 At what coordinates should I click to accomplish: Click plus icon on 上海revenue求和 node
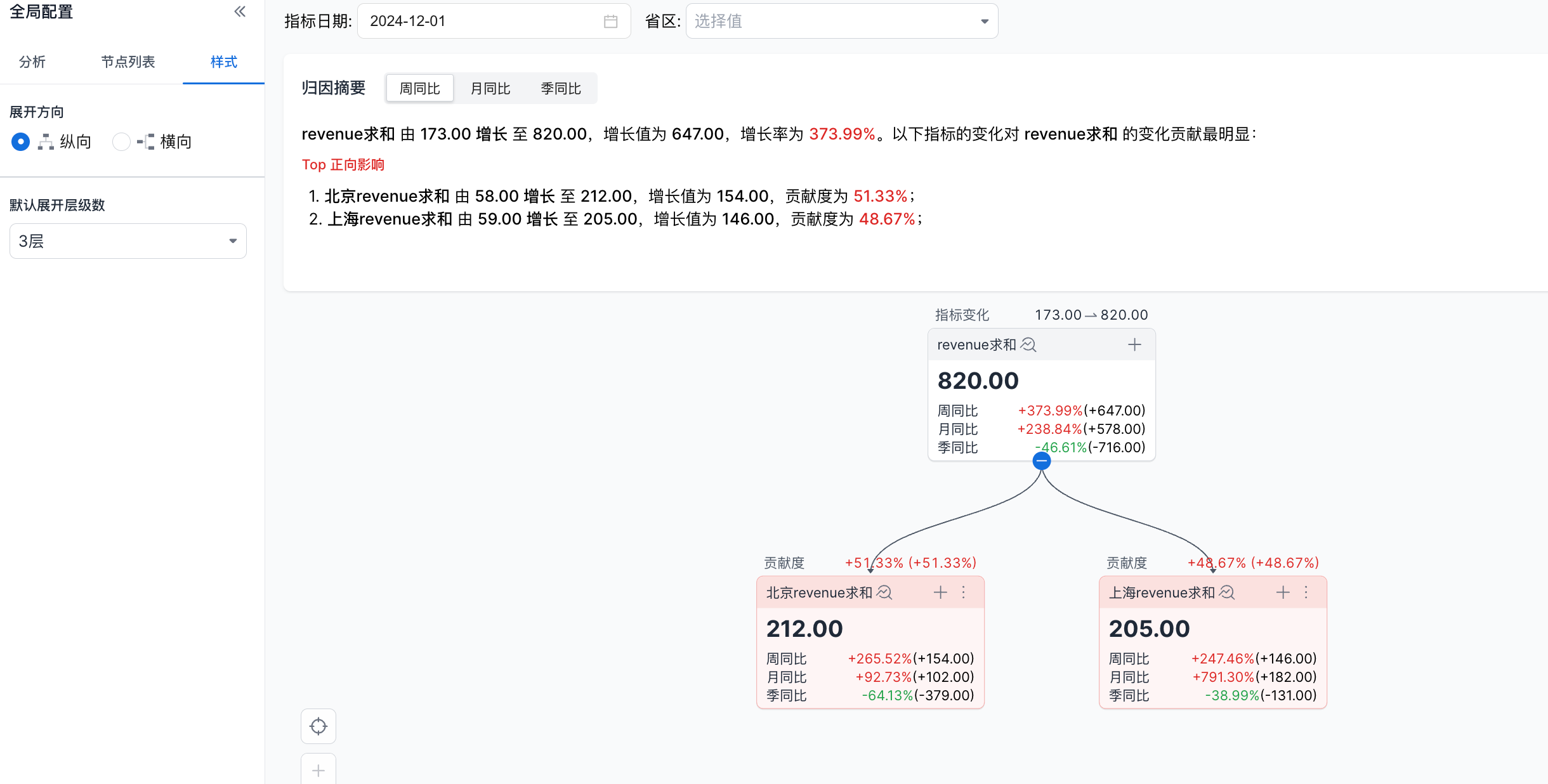pyautogui.click(x=1283, y=592)
